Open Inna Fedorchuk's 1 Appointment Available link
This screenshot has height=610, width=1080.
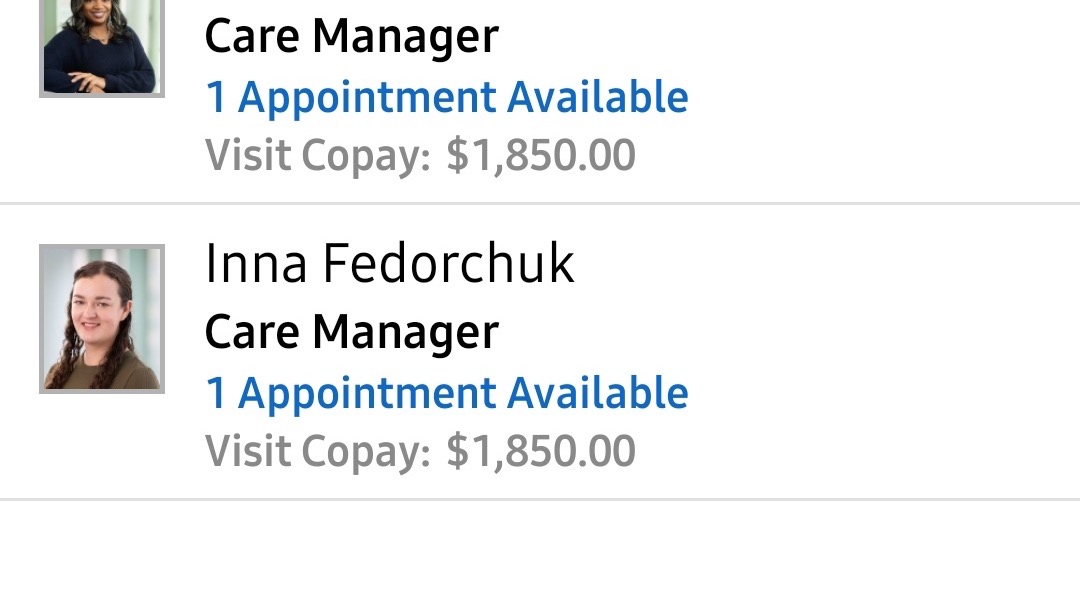tap(447, 393)
